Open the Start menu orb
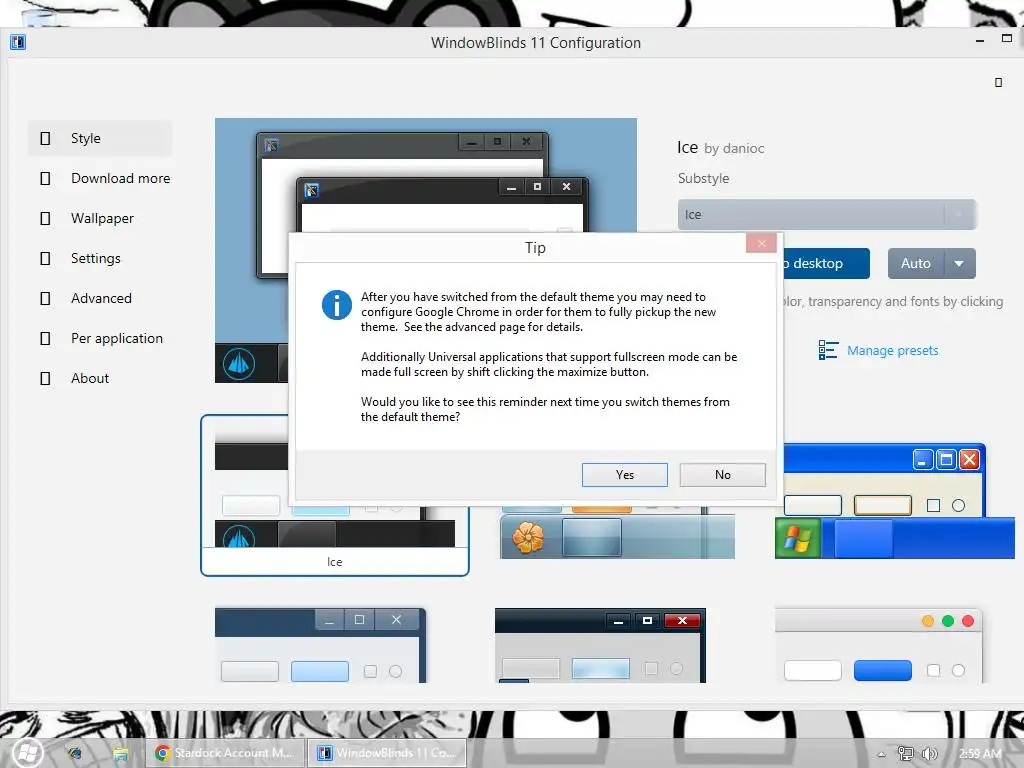This screenshot has width=1024, height=768. [x=27, y=753]
